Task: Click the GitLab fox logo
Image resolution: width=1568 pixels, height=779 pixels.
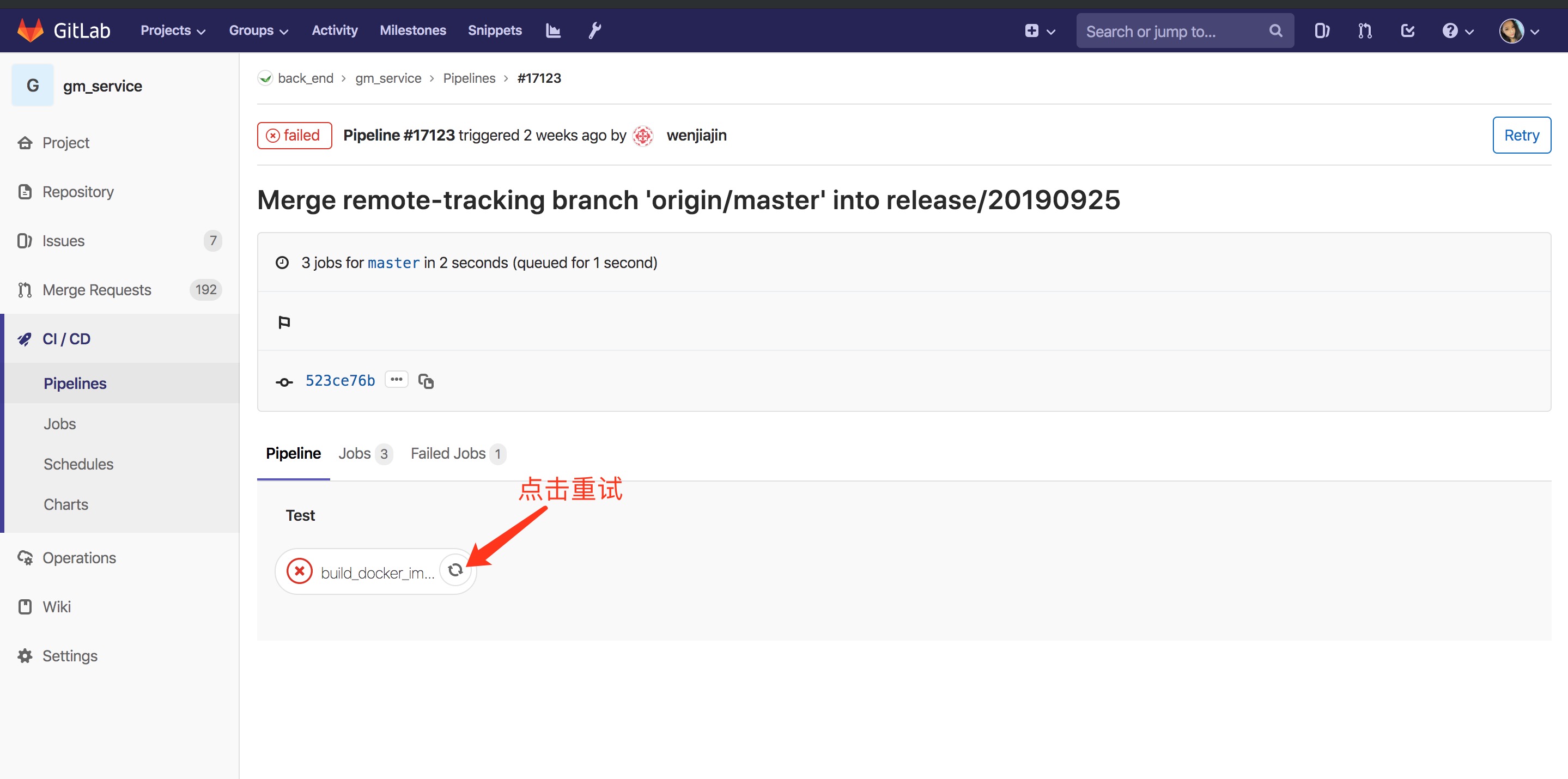Action: [x=31, y=30]
